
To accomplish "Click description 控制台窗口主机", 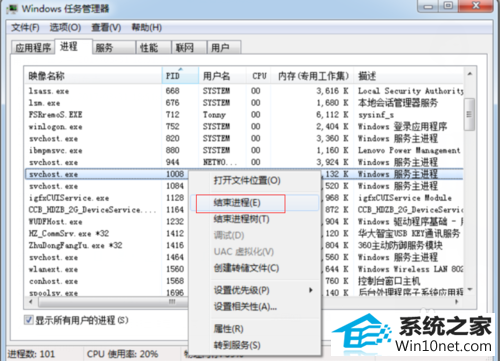I will click(x=389, y=281).
